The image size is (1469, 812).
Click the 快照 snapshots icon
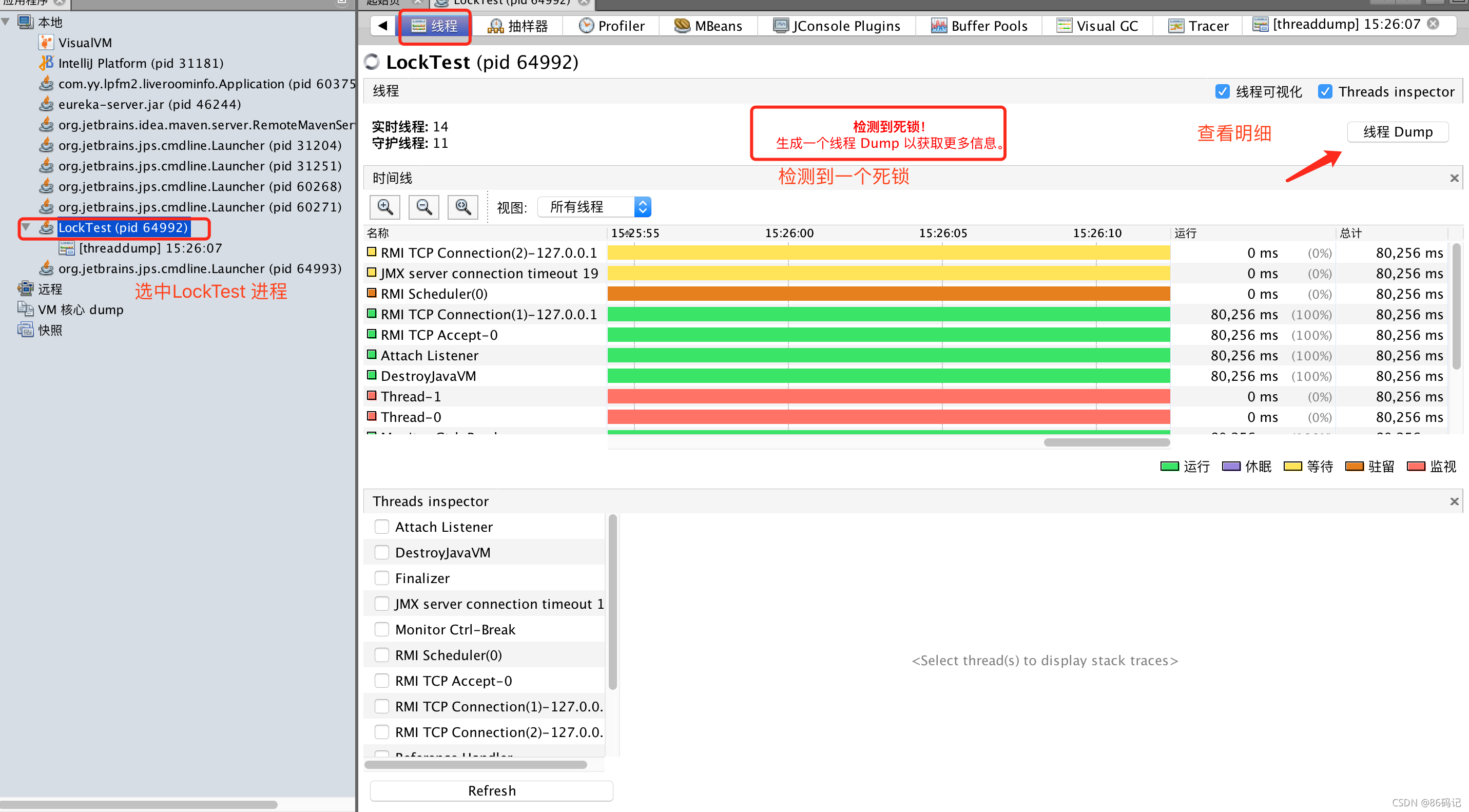26,330
